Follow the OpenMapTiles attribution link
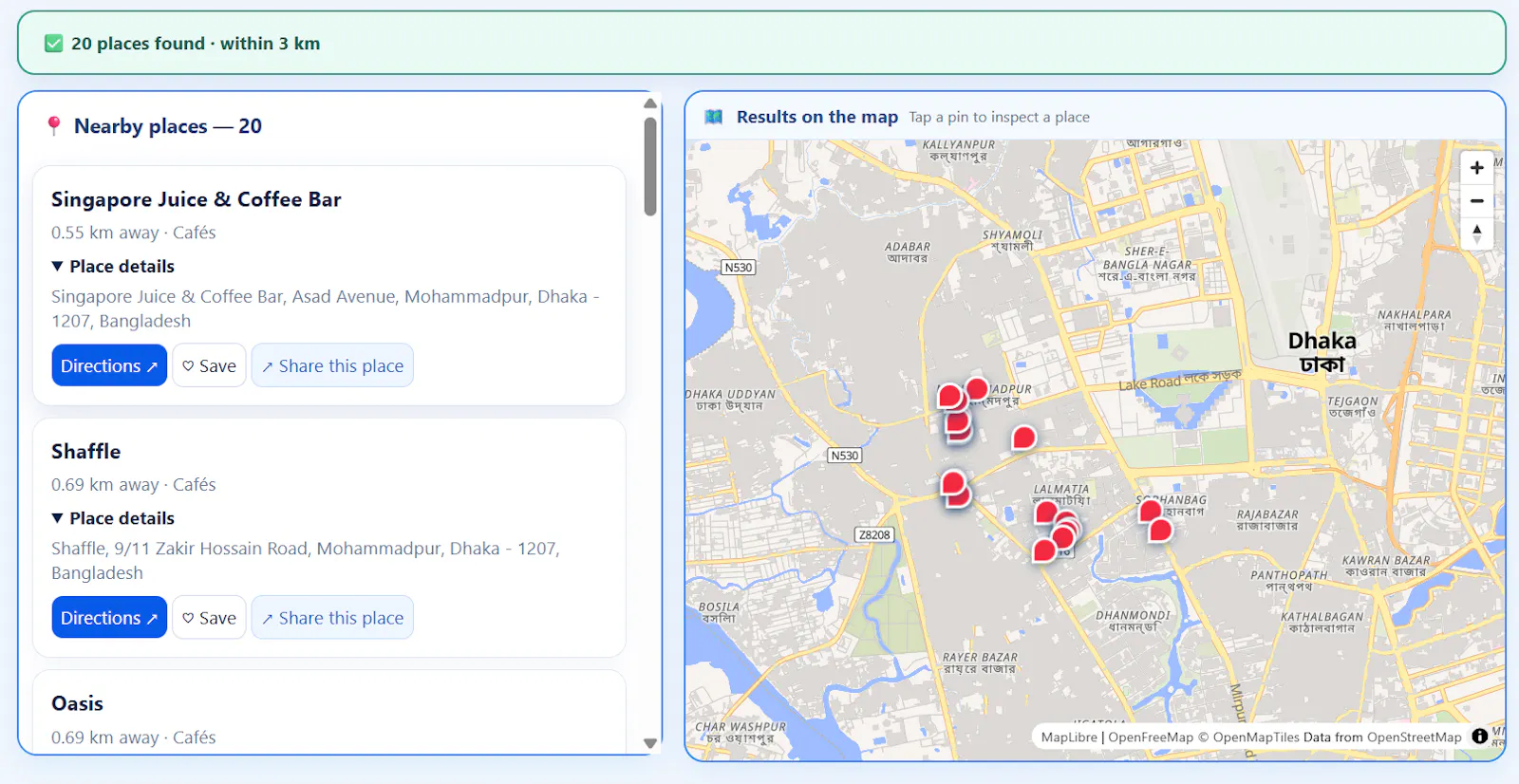This screenshot has width=1519, height=784. [1247, 737]
